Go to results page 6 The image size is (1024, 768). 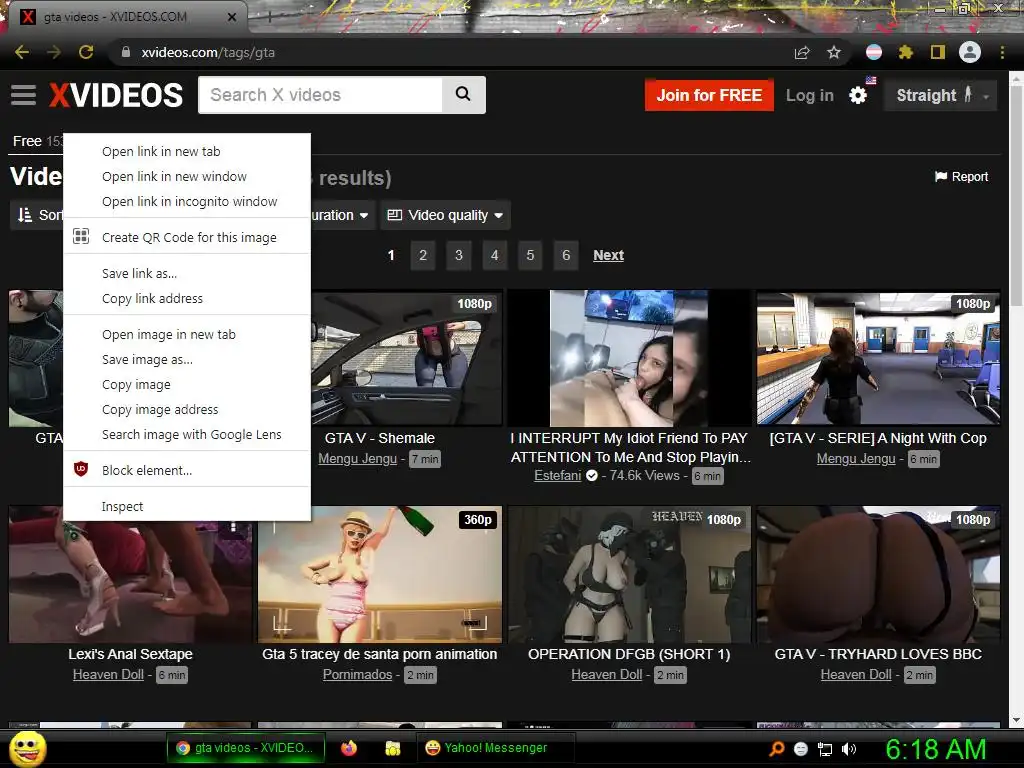(x=566, y=255)
